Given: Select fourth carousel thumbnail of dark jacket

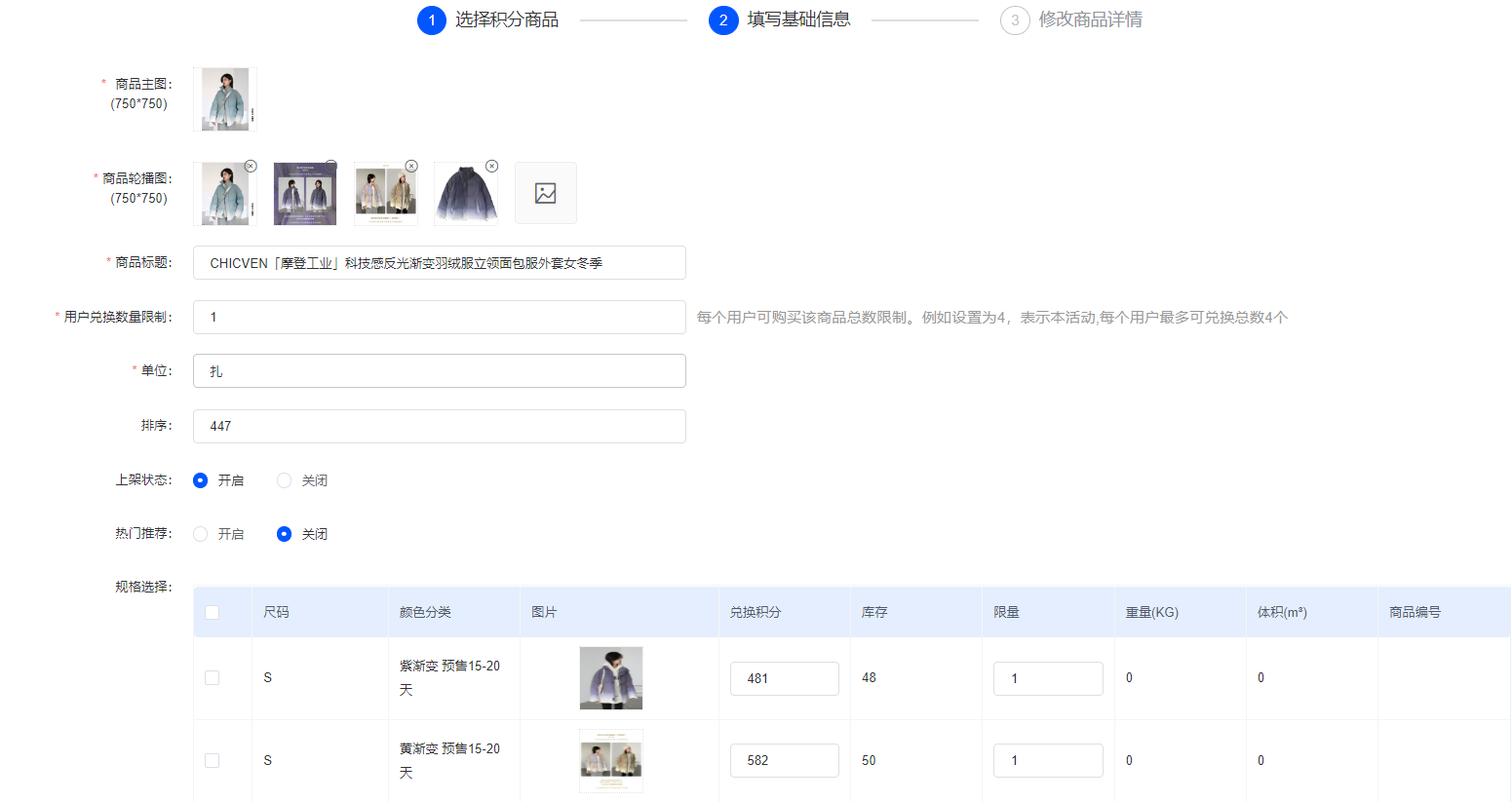Looking at the screenshot, I should pyautogui.click(x=466, y=194).
